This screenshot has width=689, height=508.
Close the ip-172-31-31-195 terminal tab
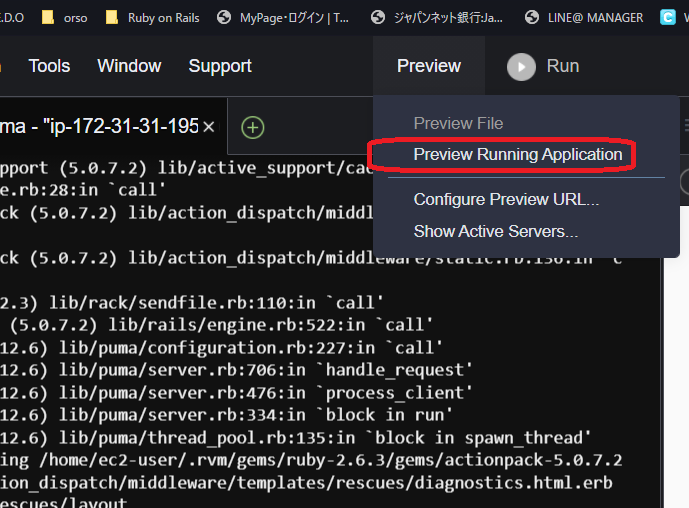209,127
